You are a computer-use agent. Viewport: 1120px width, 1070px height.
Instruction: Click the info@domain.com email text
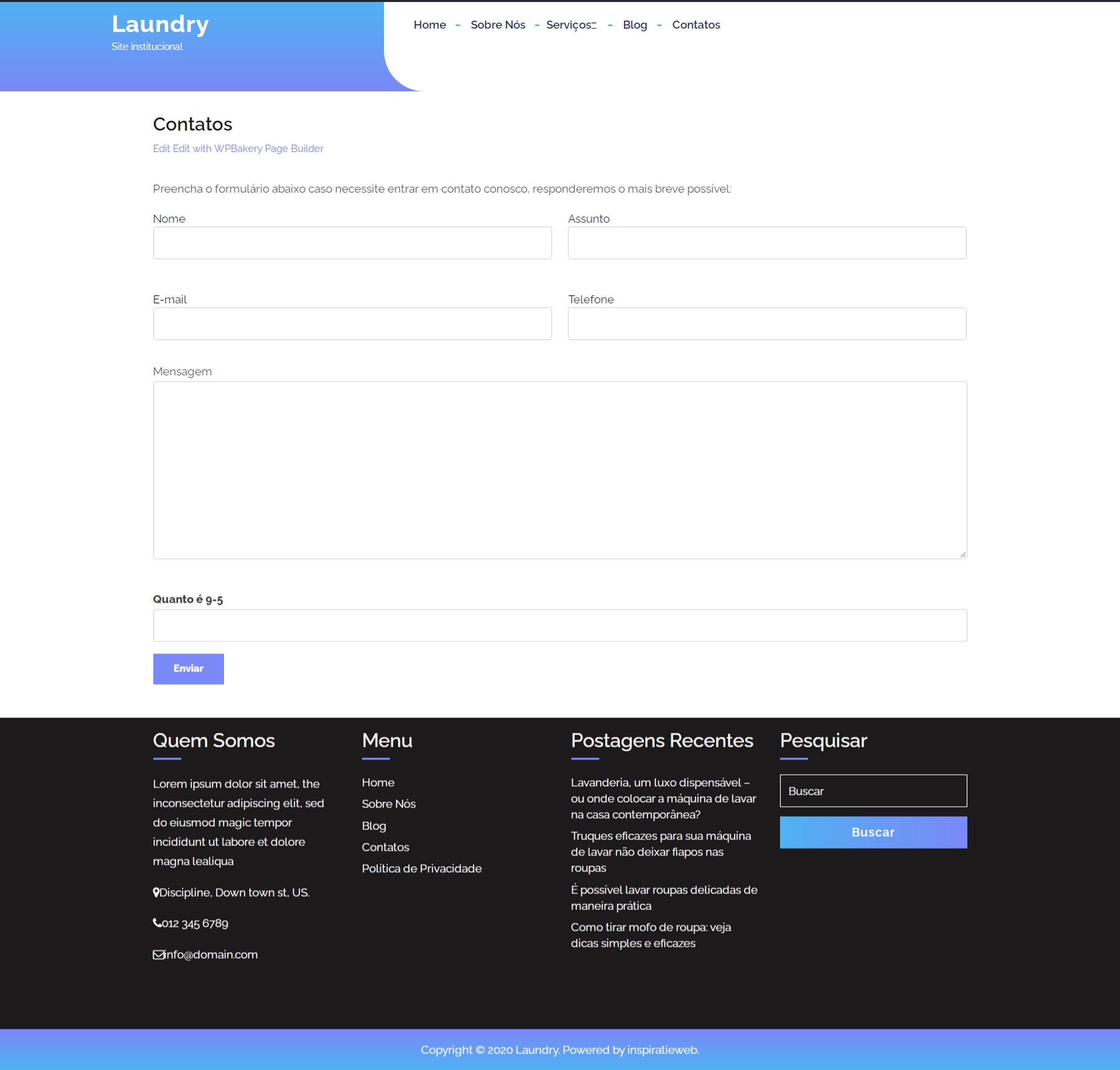coord(212,954)
